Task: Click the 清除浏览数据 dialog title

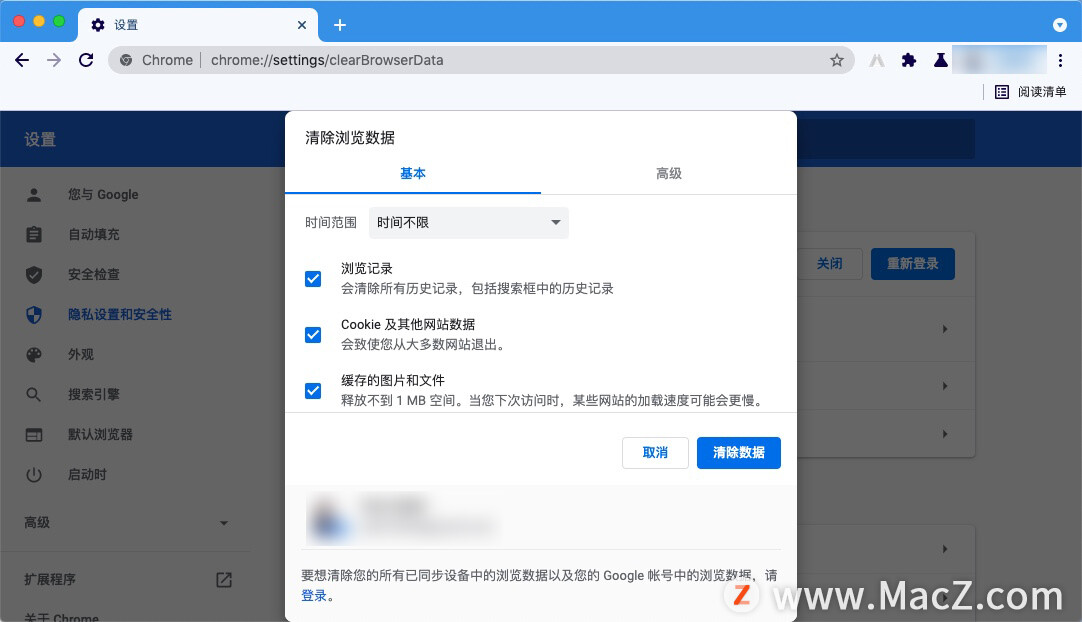Action: click(x=350, y=137)
